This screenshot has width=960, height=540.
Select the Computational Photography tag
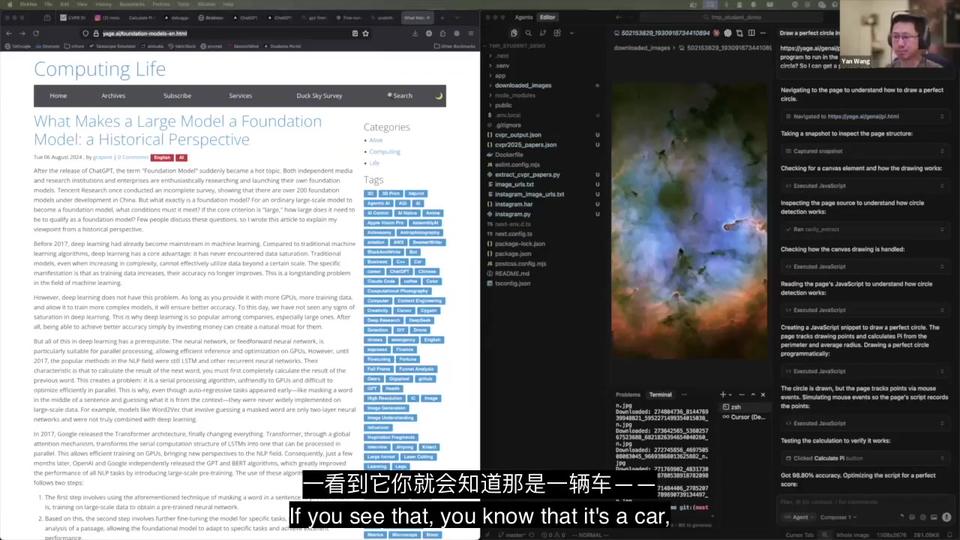point(397,291)
